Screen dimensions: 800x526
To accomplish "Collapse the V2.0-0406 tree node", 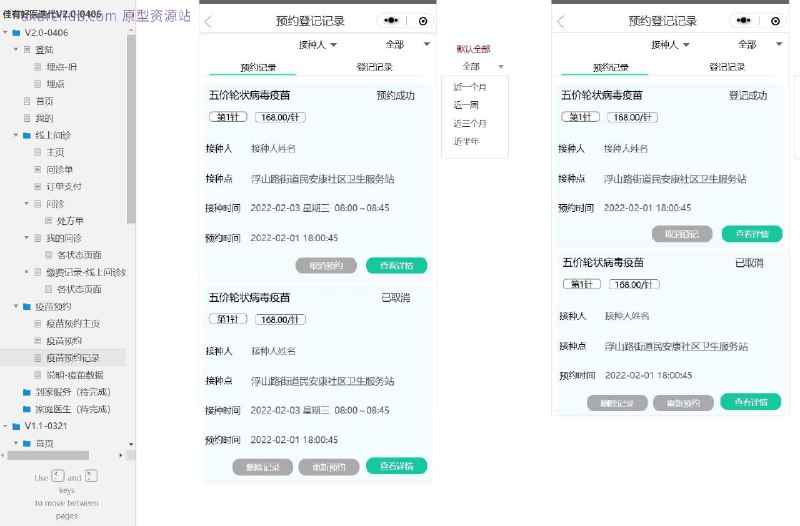I will (x=5, y=33).
